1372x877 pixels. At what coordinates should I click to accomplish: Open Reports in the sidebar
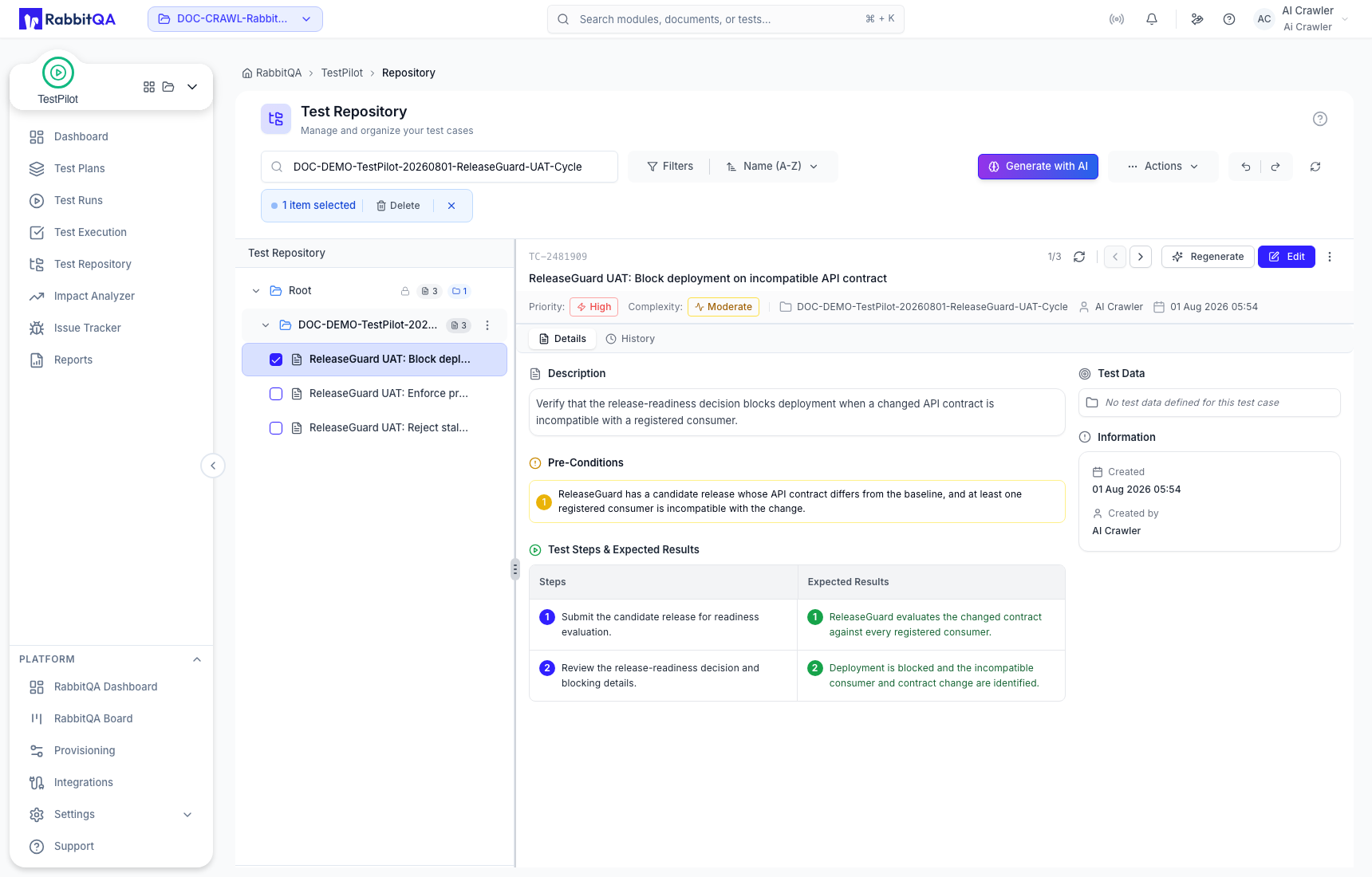tap(112, 360)
